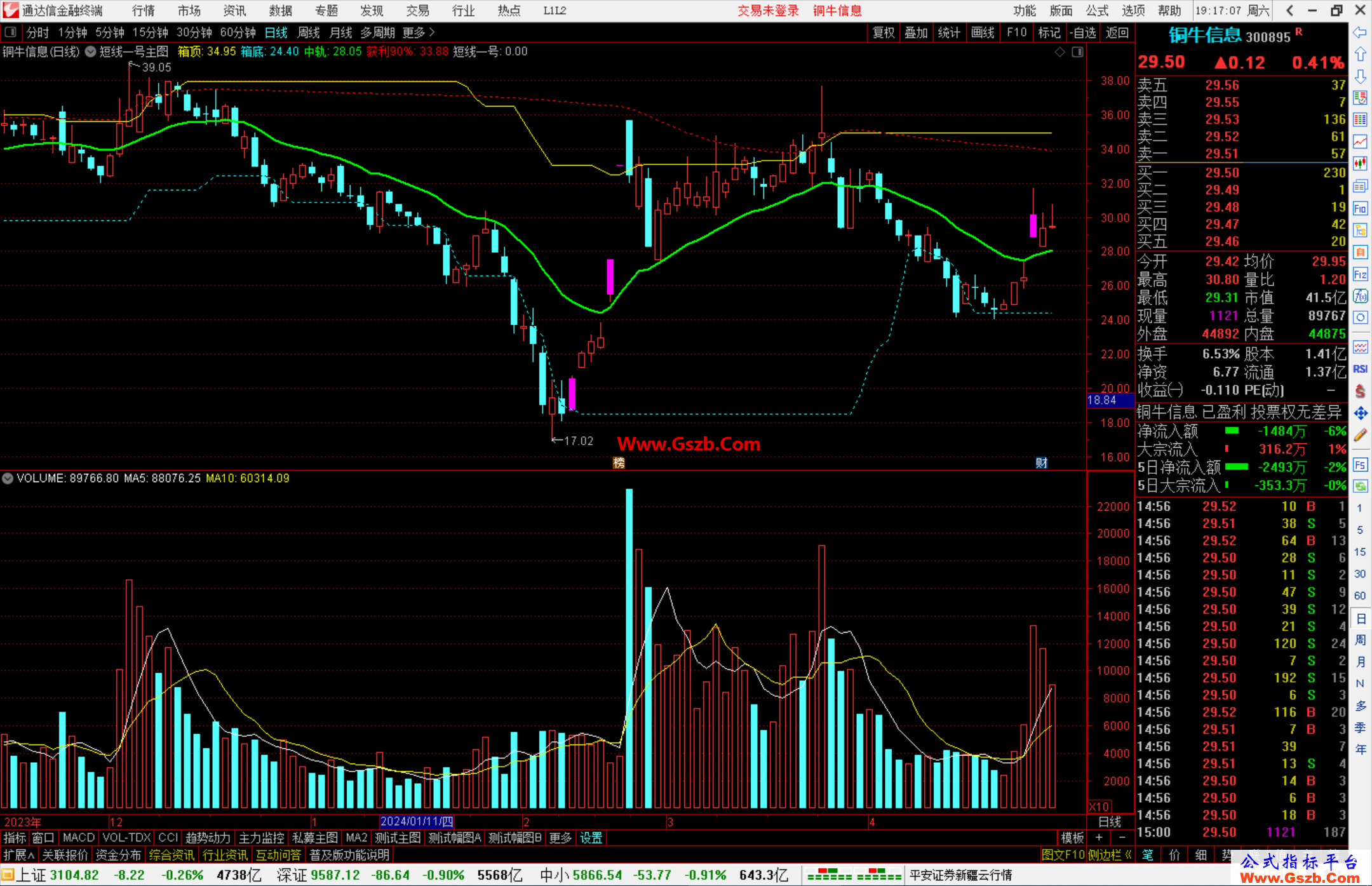The width and height of the screenshot is (1372, 886).
Task: Open the -自选 watchlist dropdown
Action: (x=1083, y=32)
